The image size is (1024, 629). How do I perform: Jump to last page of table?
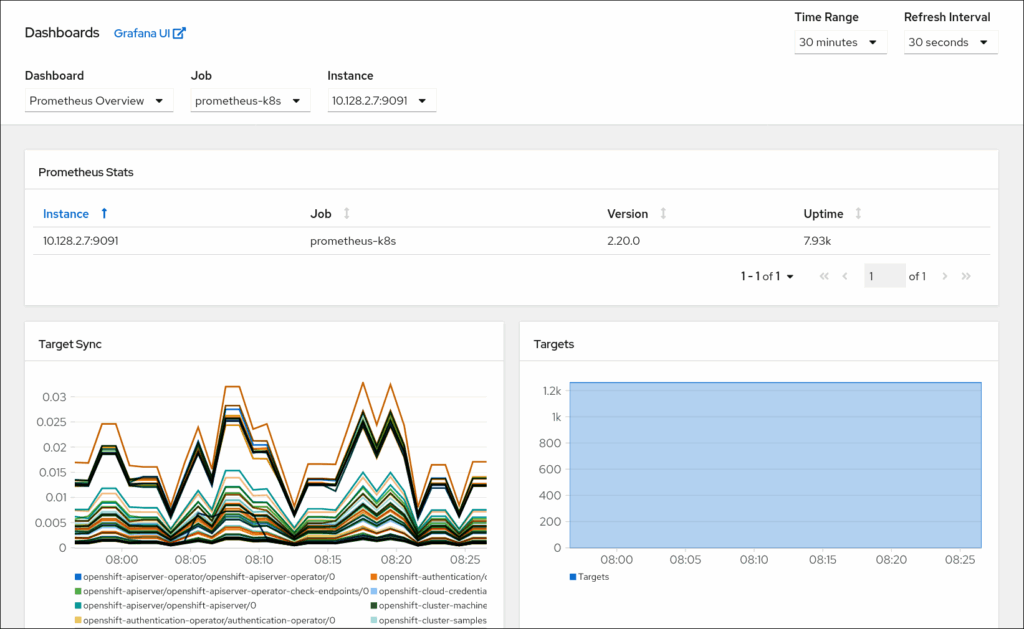pos(966,277)
